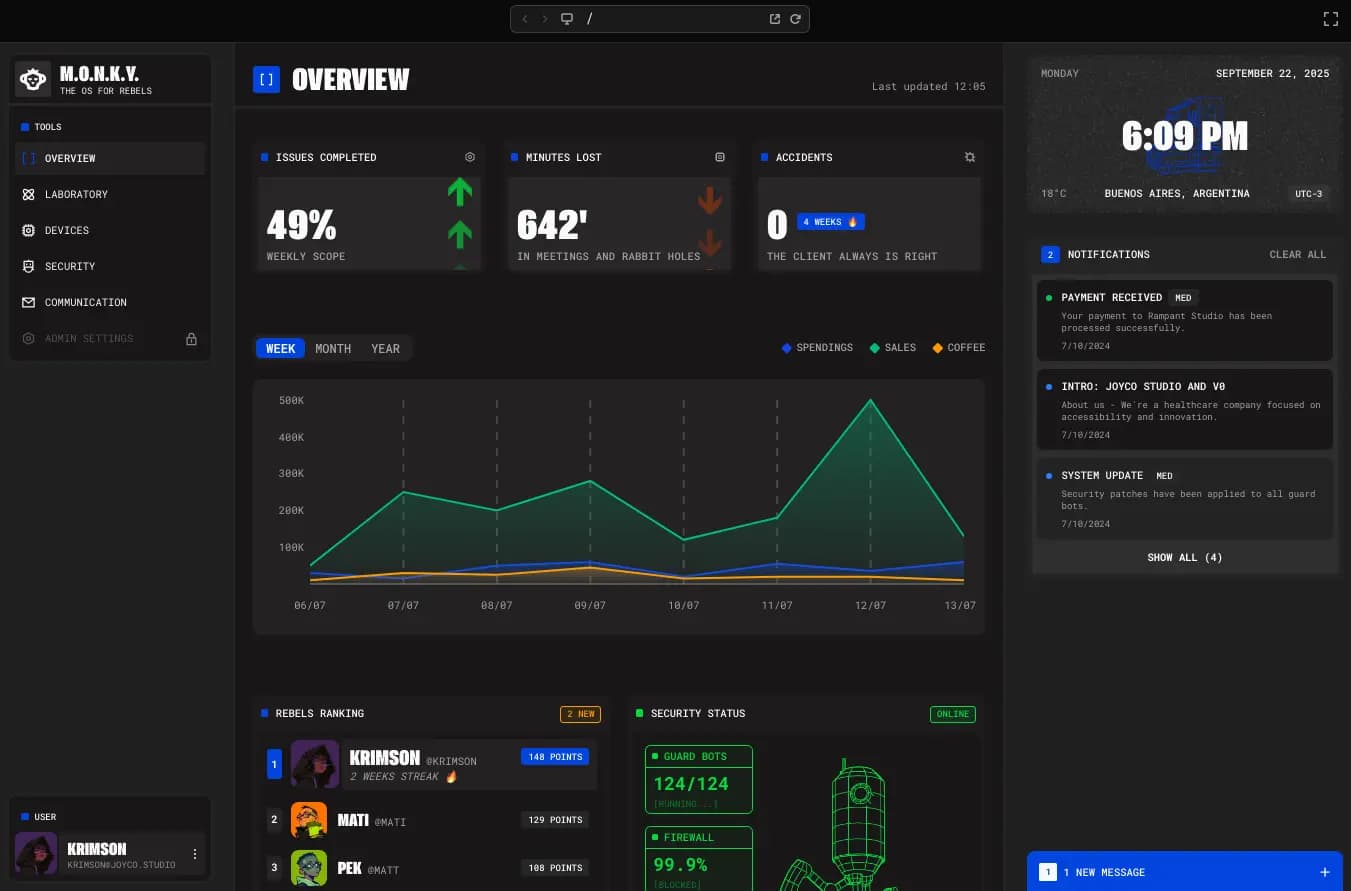Open the alarm icon on the Accidents card

pos(969,157)
